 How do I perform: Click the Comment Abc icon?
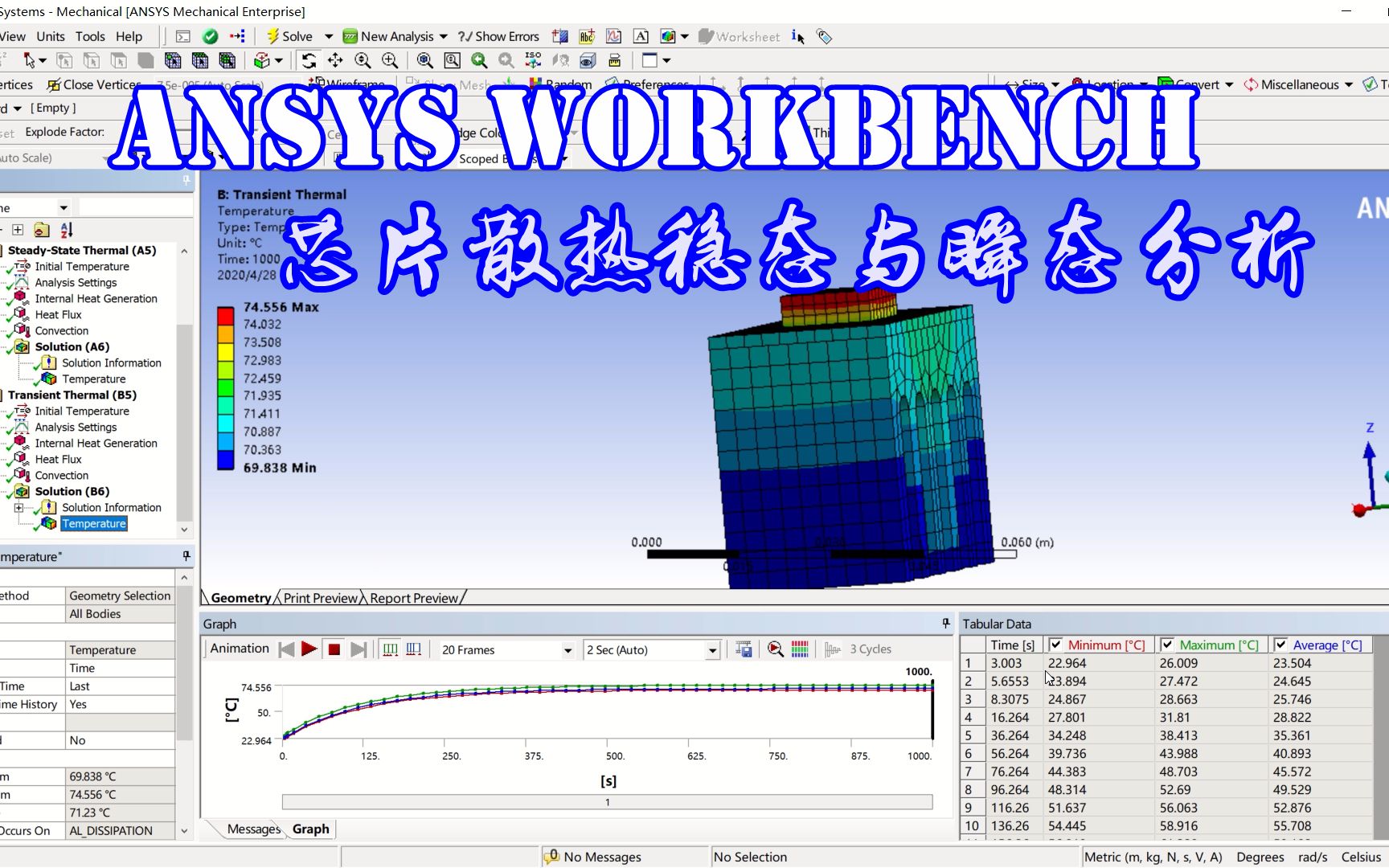click(587, 36)
